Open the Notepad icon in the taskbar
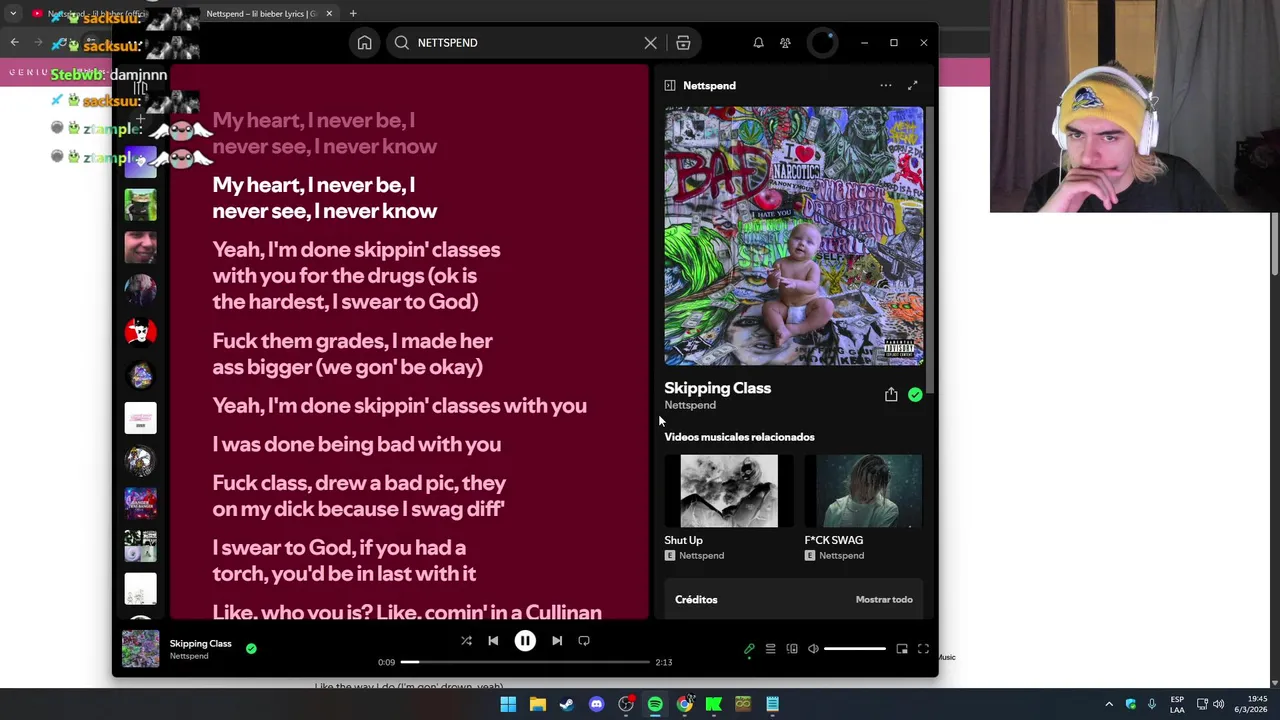The image size is (1280, 720). [x=772, y=704]
